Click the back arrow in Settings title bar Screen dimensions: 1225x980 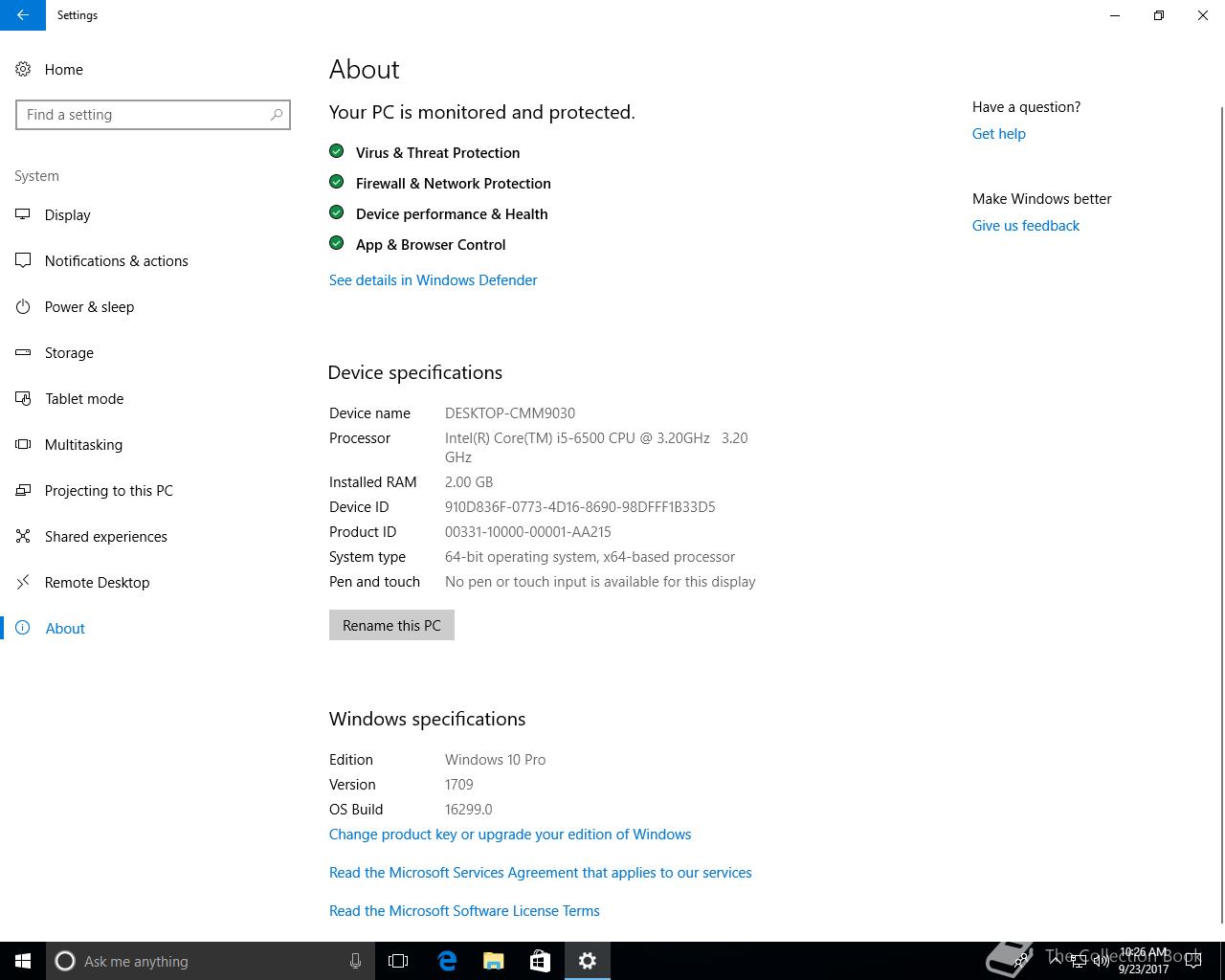coord(22,15)
